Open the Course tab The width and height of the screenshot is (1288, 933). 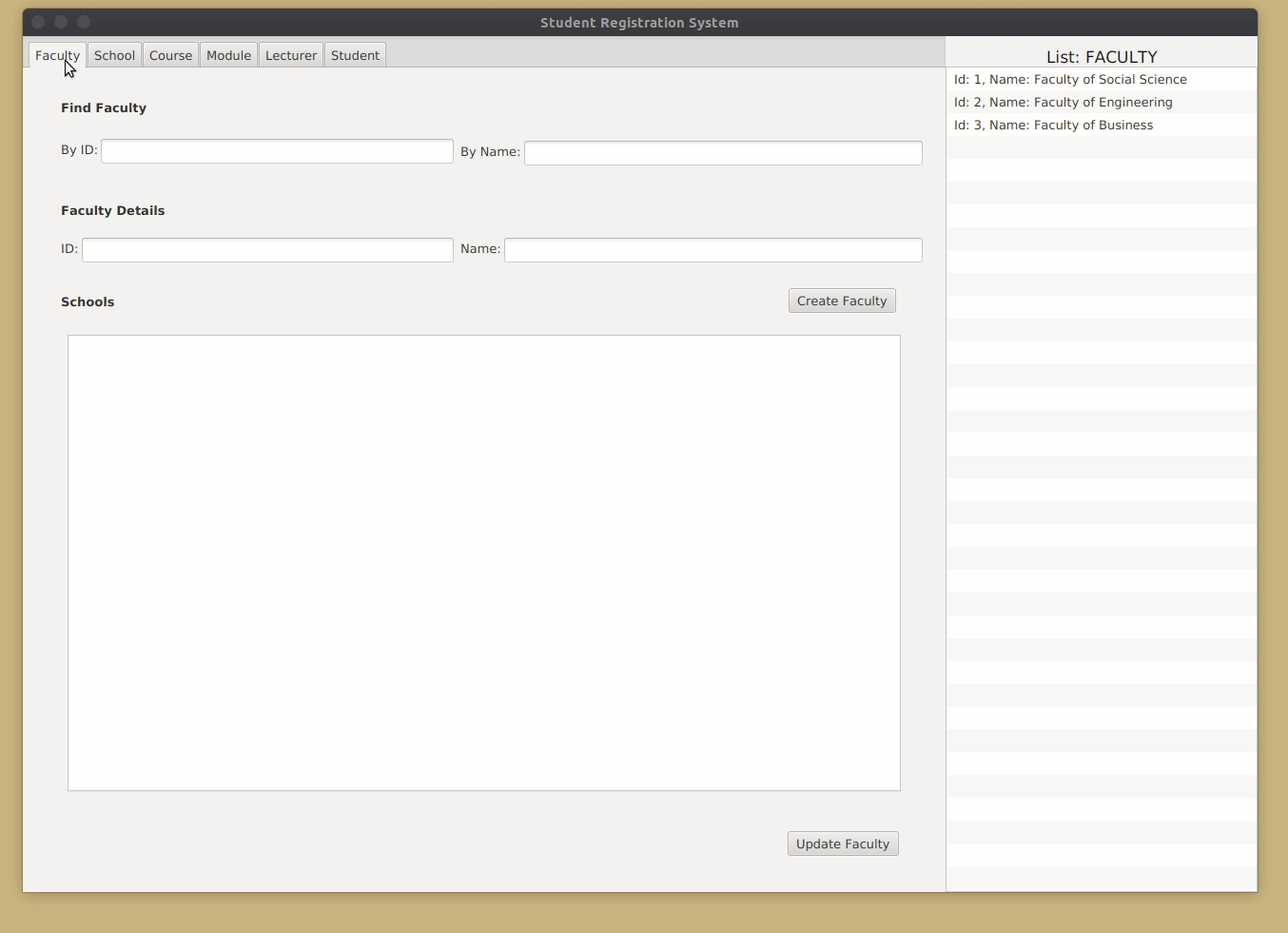[170, 54]
